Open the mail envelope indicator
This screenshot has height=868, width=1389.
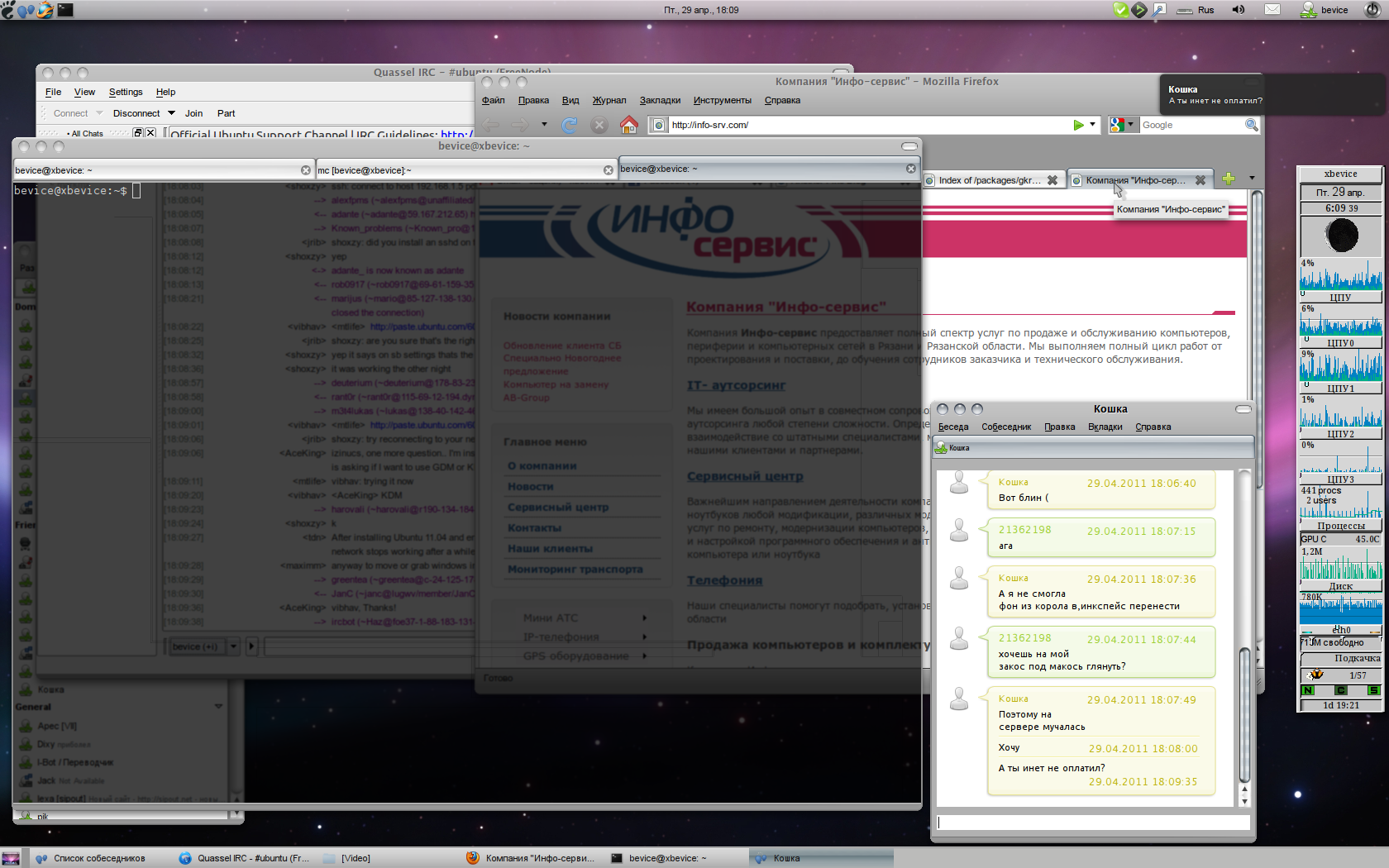point(1272,10)
